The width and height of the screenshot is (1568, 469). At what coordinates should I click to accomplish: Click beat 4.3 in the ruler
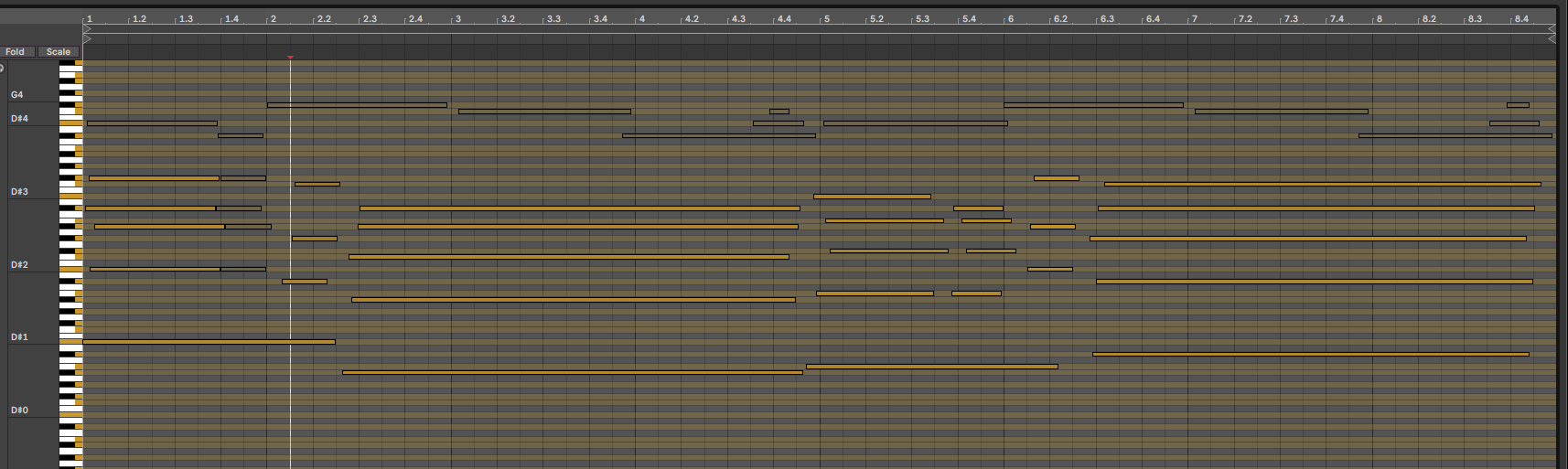pyautogui.click(x=738, y=18)
